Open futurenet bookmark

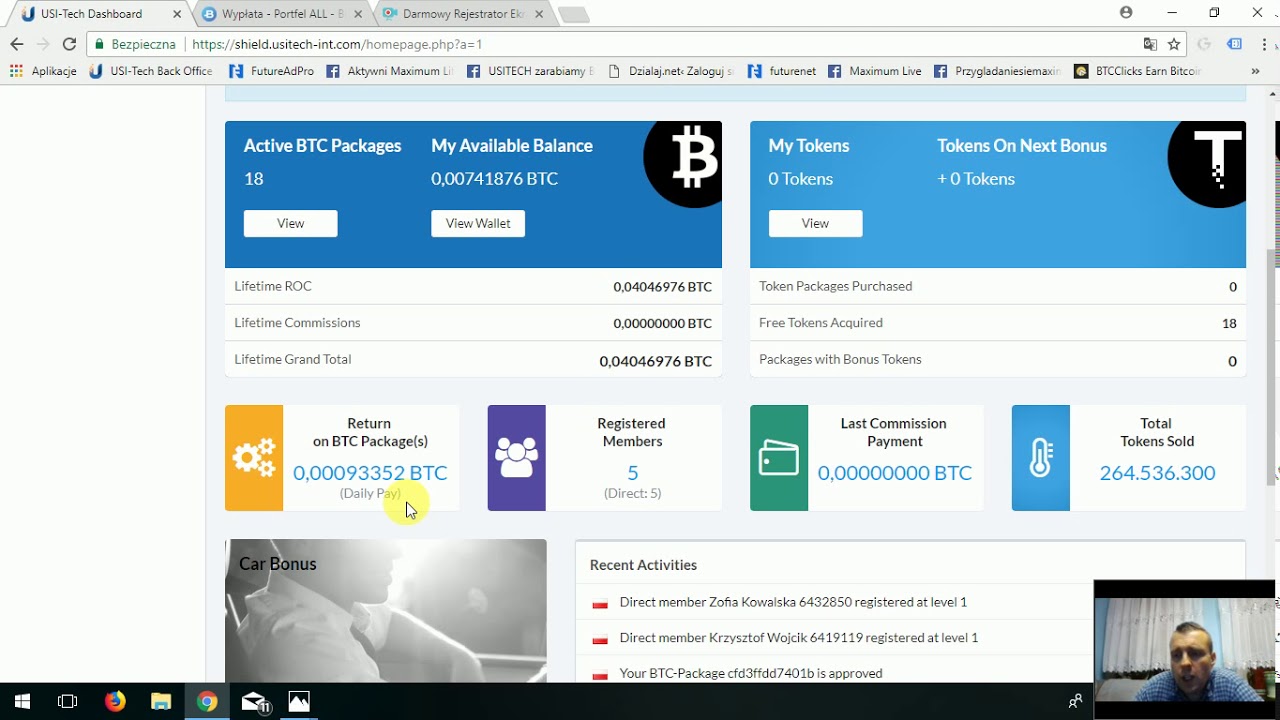pyautogui.click(x=781, y=71)
